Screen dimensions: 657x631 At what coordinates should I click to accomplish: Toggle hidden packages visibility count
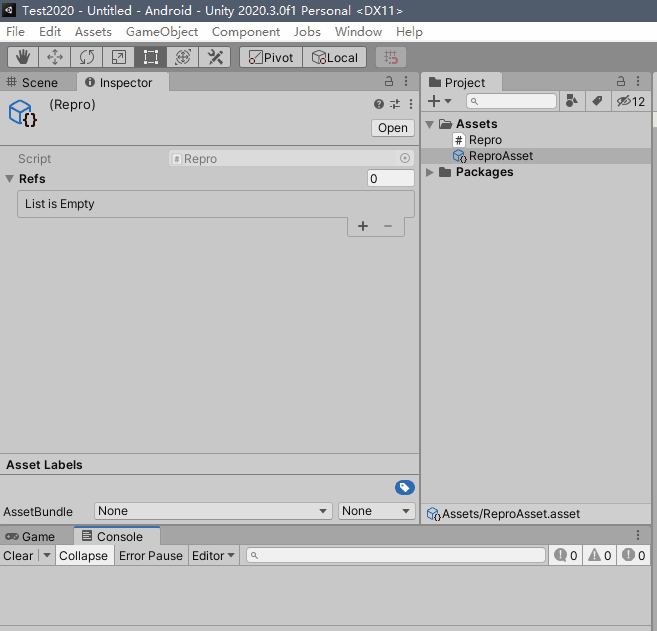pyautogui.click(x=631, y=101)
